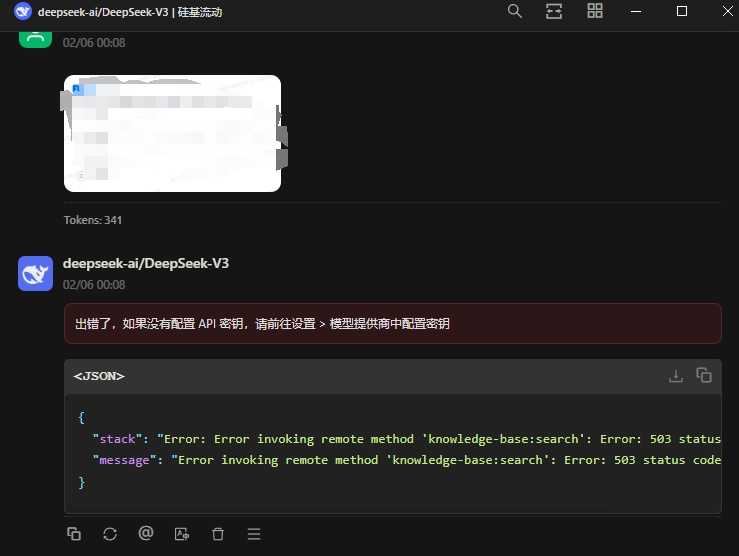Click the deepseek-ai/DeepSeek-V3 model title
This screenshot has width=739, height=556.
point(130,12)
